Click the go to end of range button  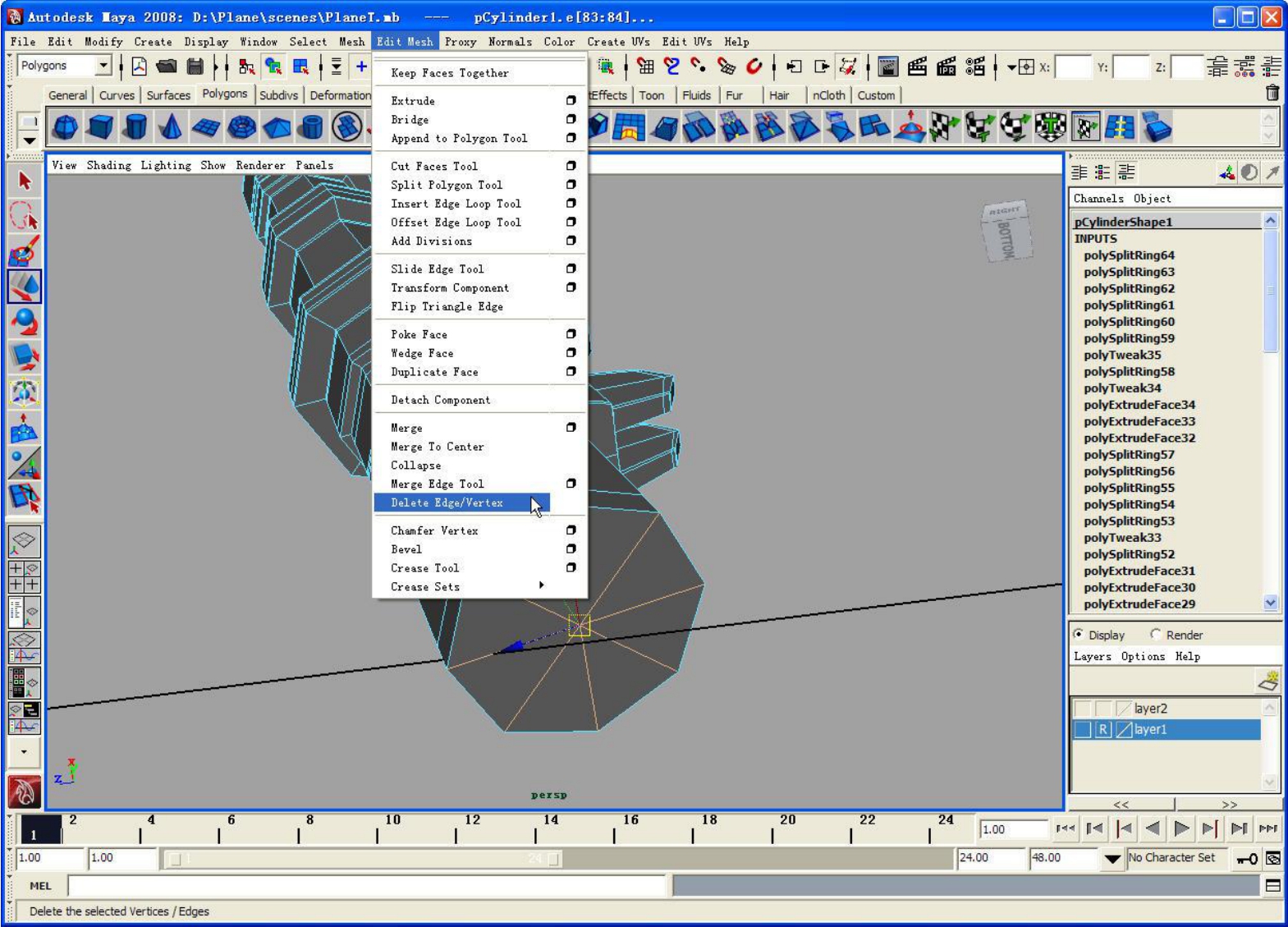pos(1268,828)
